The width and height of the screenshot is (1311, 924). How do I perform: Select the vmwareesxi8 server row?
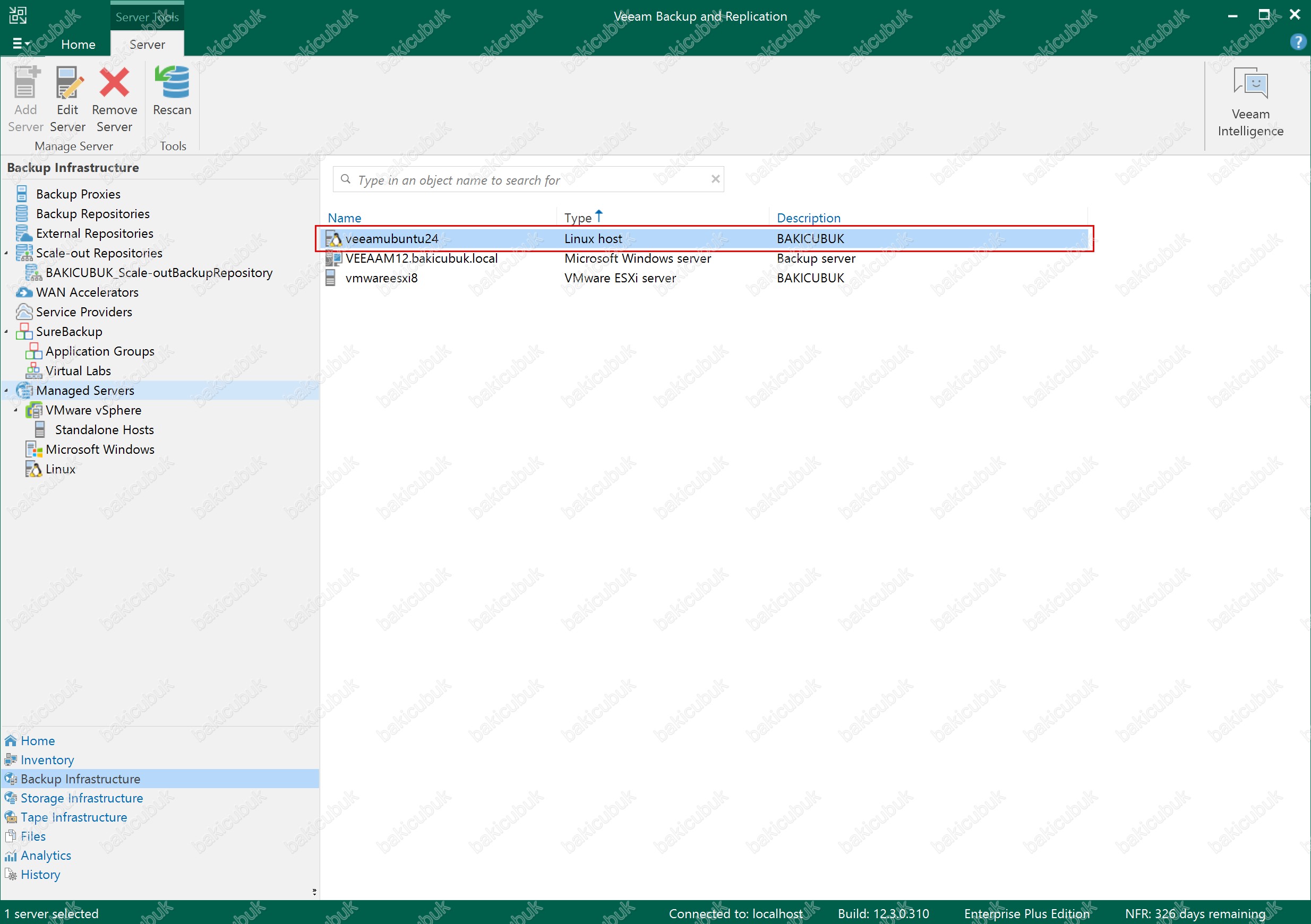(x=705, y=278)
